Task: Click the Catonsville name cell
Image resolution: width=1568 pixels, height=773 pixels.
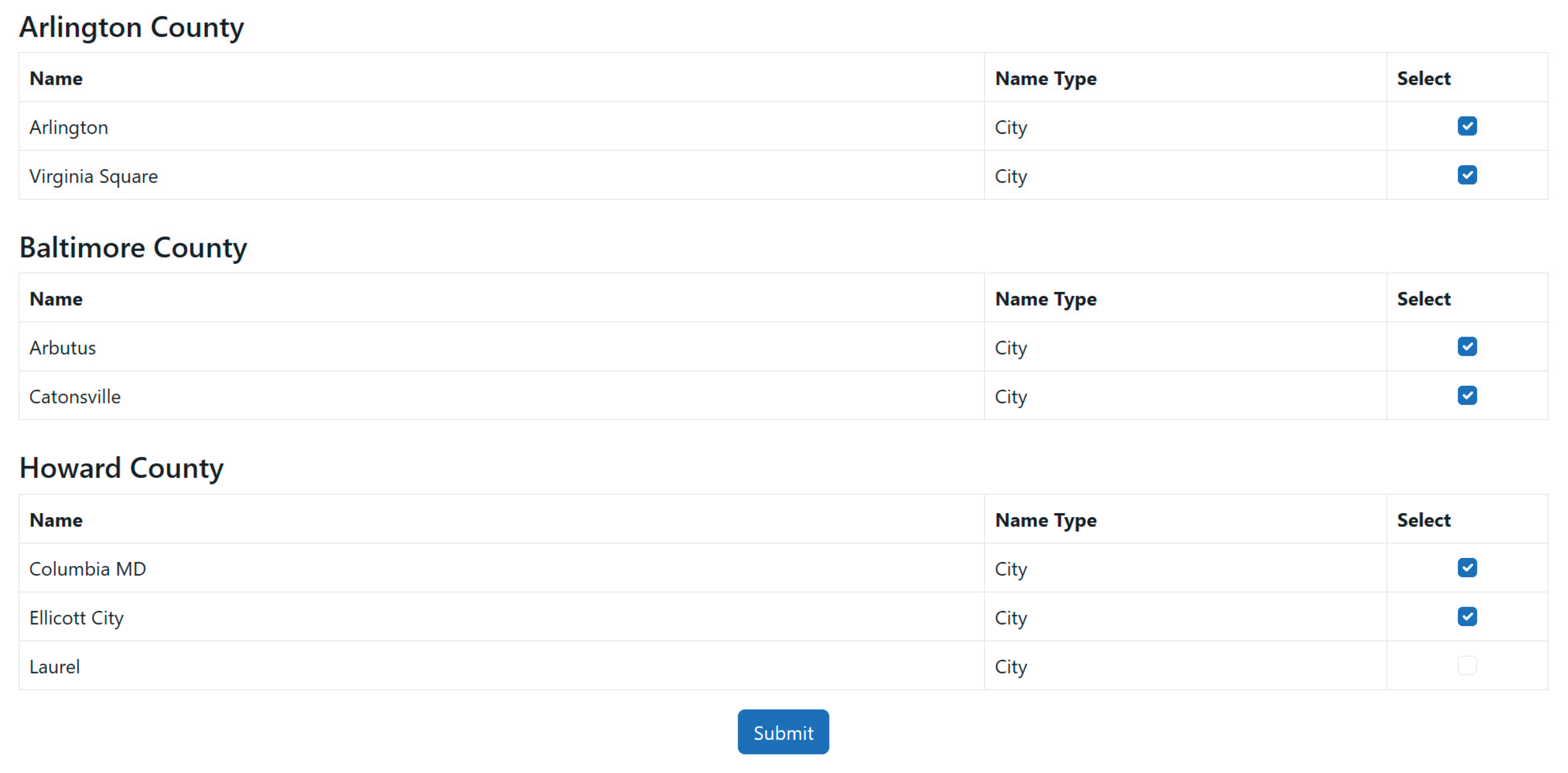Action: point(502,396)
